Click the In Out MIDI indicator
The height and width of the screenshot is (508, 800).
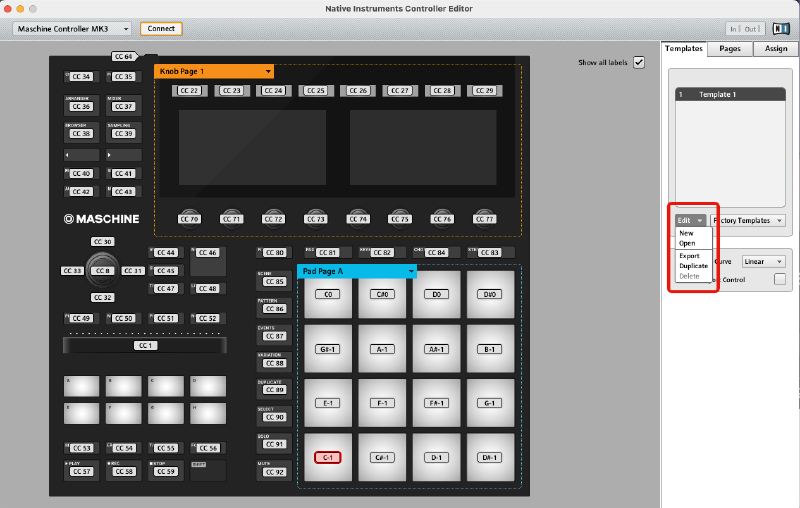745,29
